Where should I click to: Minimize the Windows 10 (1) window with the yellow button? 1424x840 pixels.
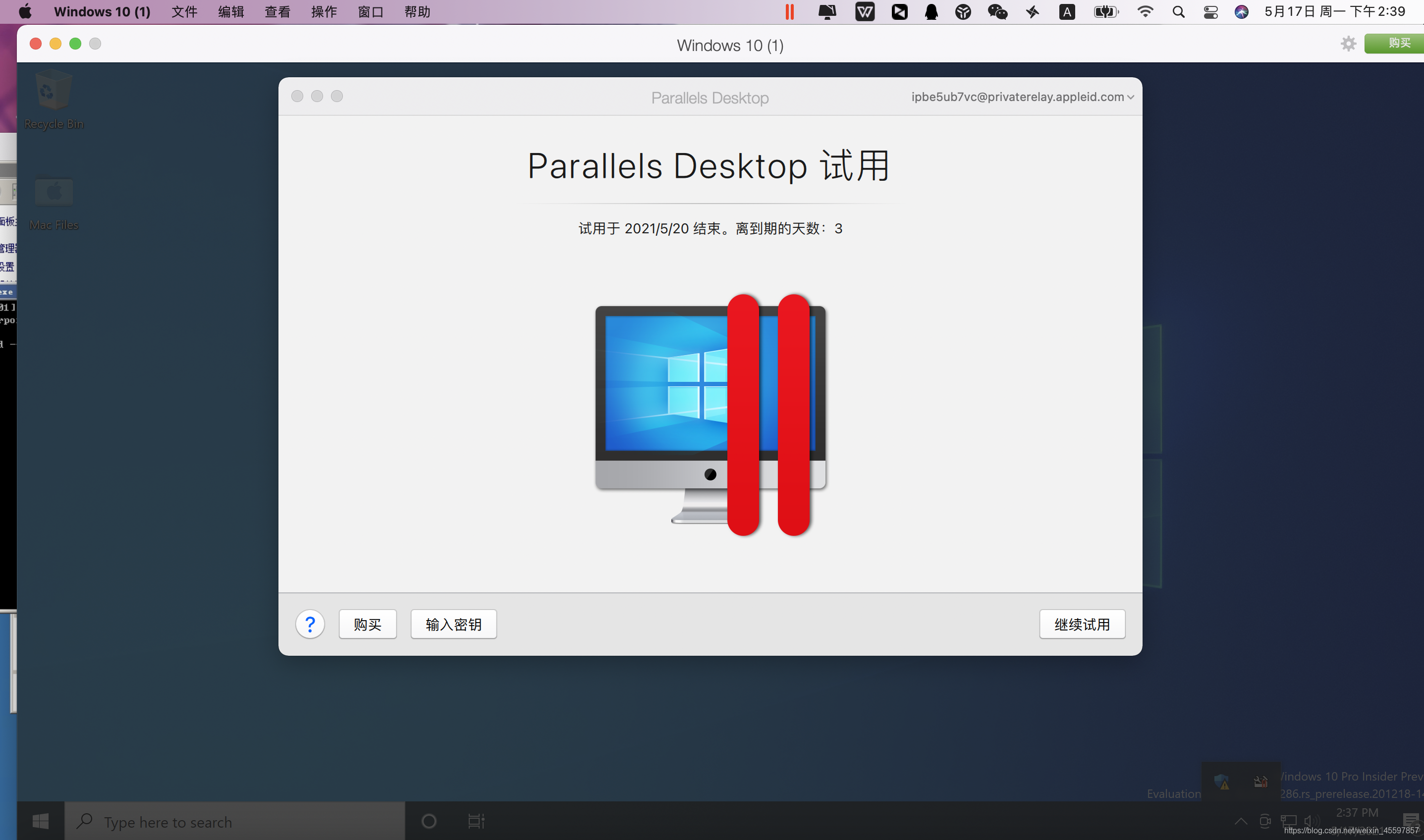tap(55, 44)
